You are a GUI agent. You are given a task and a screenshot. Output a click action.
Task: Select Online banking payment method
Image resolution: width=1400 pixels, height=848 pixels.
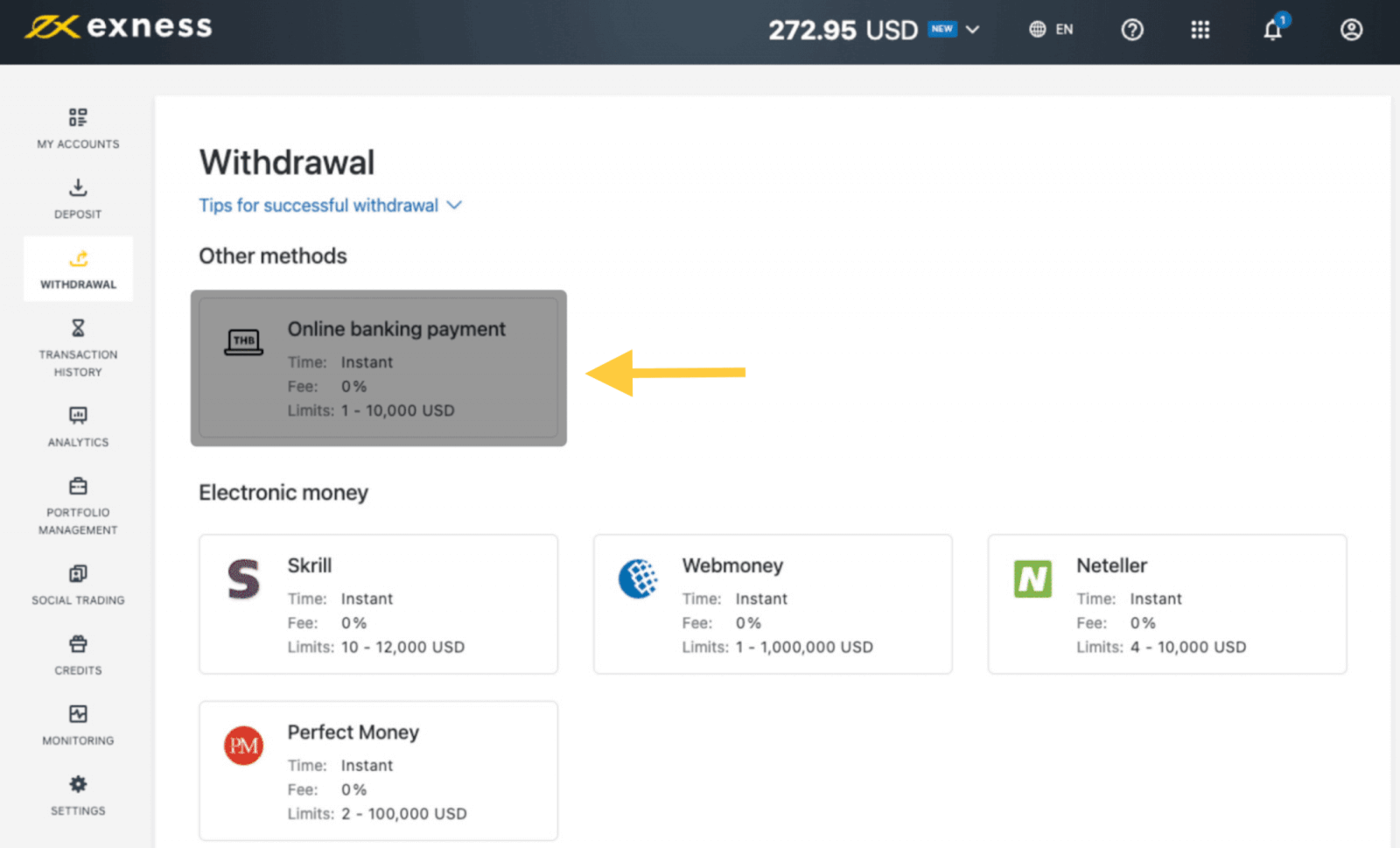click(x=378, y=368)
